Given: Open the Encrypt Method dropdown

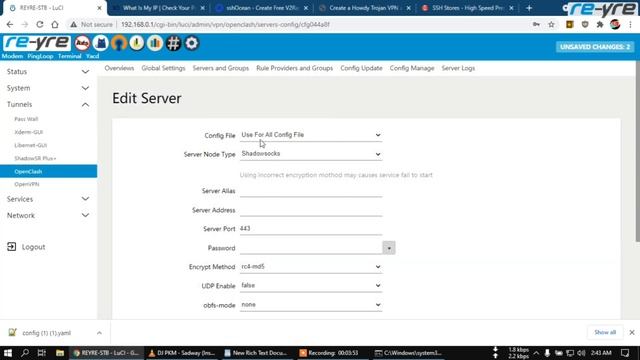Looking at the screenshot, I should coord(311,267).
